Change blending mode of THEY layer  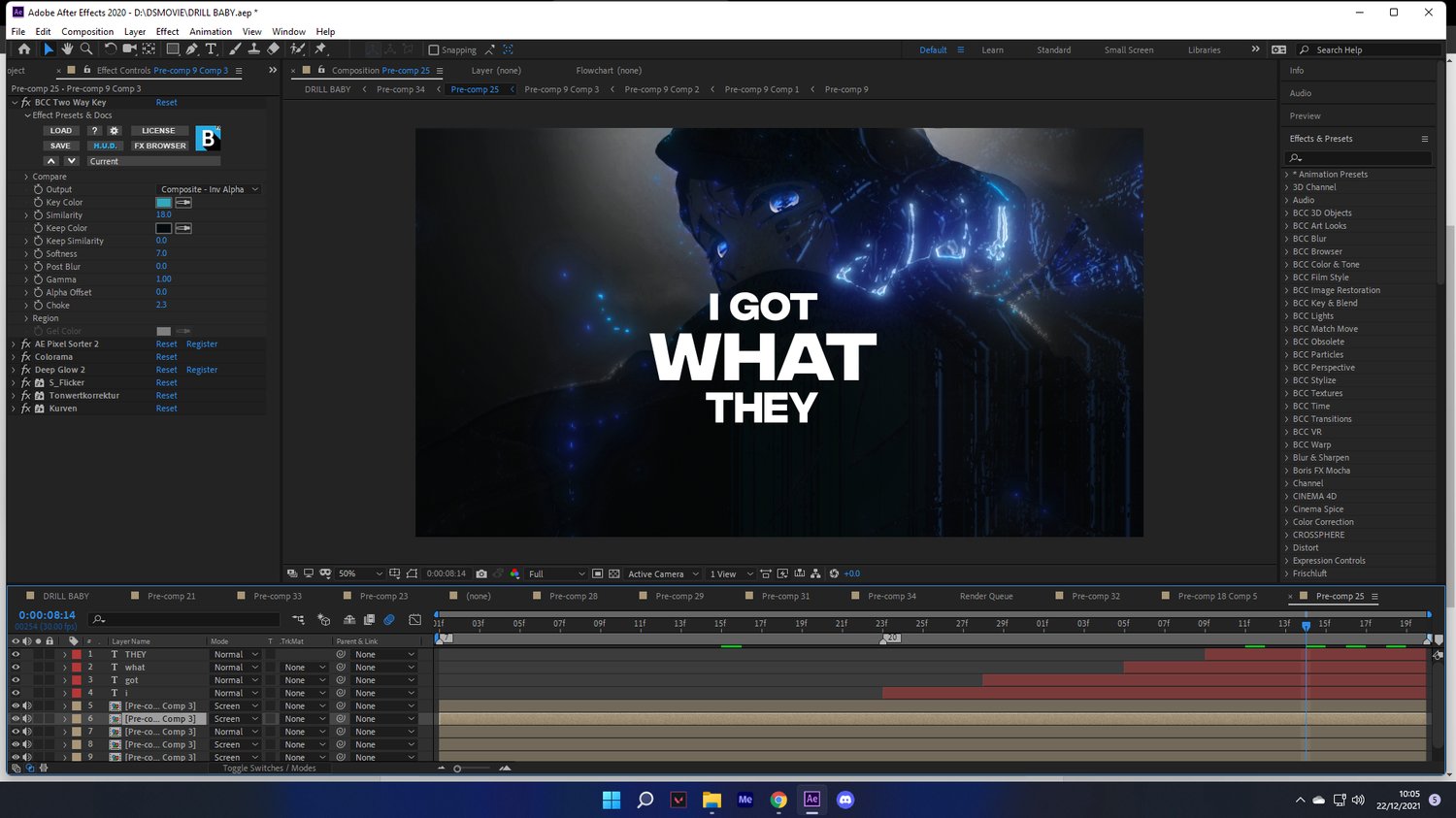point(236,654)
